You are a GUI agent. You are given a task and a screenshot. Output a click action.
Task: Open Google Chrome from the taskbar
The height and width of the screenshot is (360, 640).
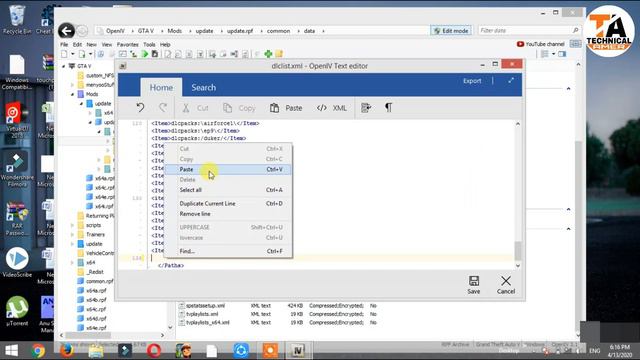click(x=38, y=351)
